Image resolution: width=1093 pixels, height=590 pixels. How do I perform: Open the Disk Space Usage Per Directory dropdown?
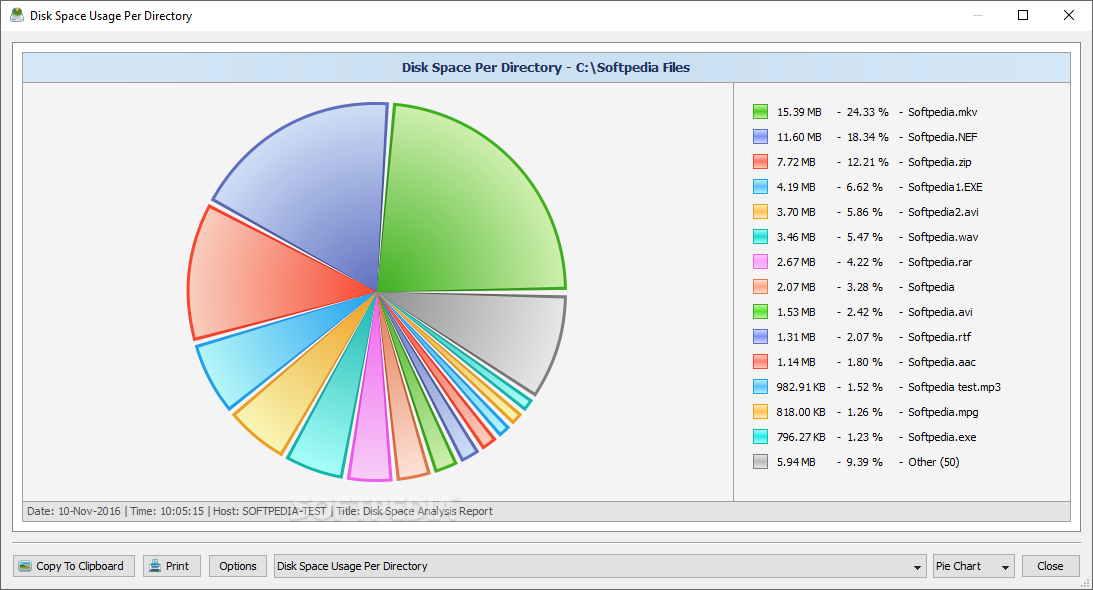[600, 566]
